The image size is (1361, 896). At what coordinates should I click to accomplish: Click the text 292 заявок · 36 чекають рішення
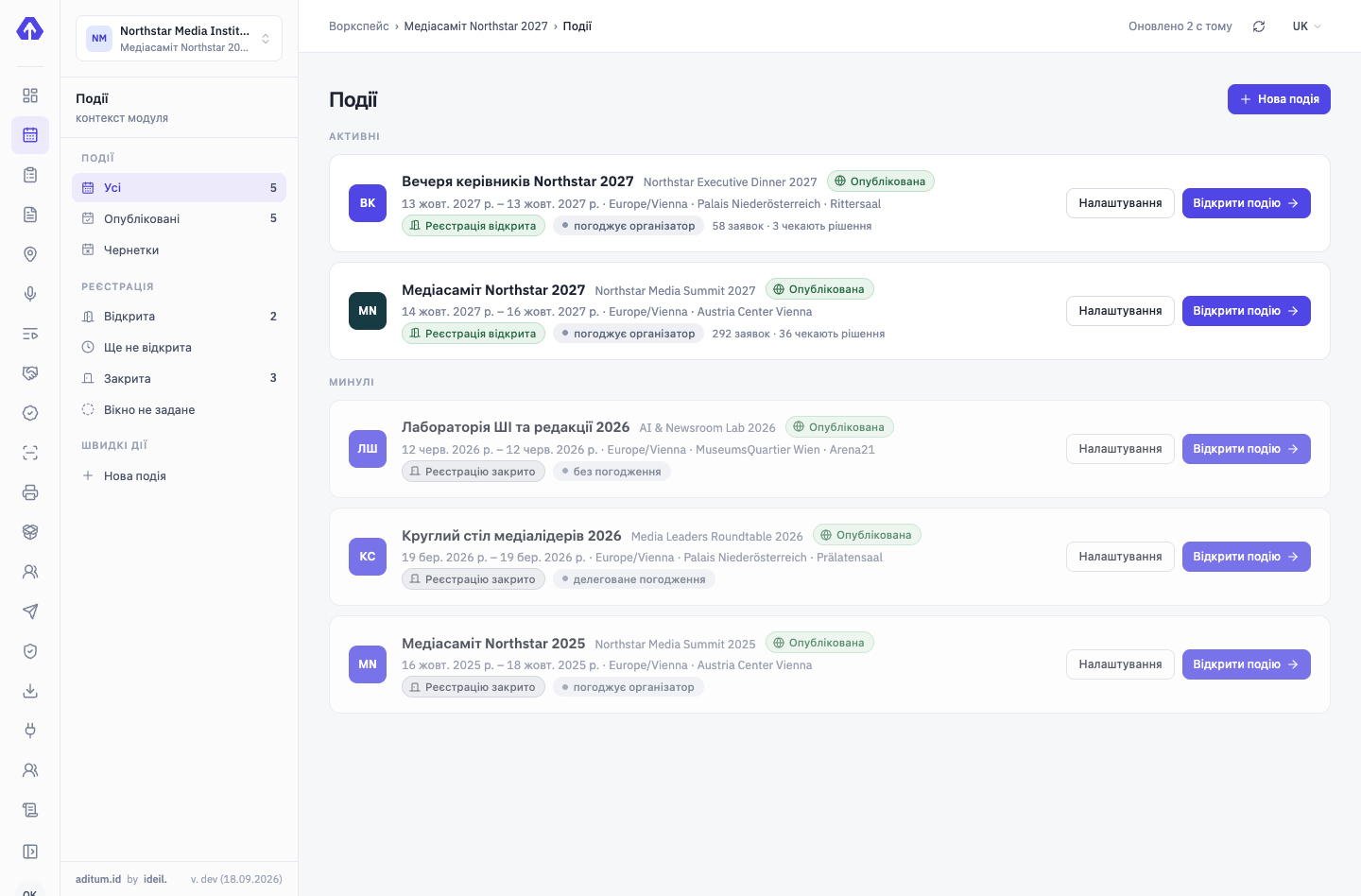pos(799,334)
